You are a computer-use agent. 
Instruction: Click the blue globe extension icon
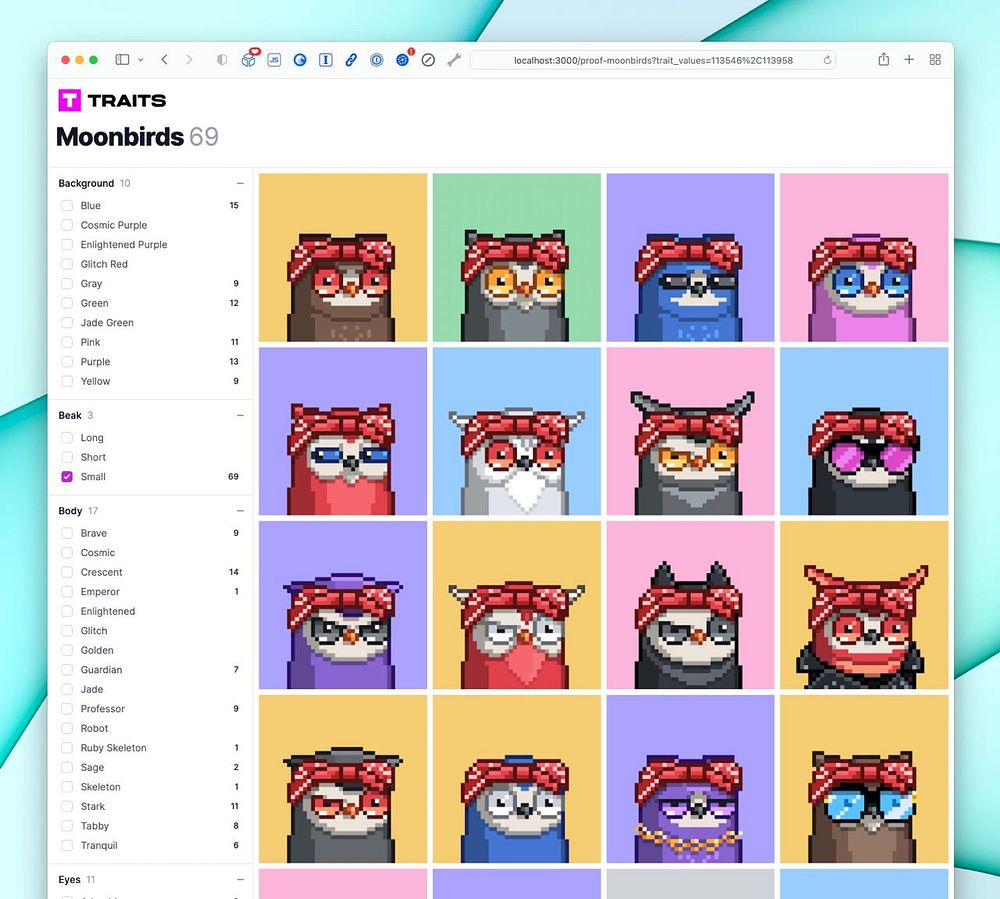300,60
